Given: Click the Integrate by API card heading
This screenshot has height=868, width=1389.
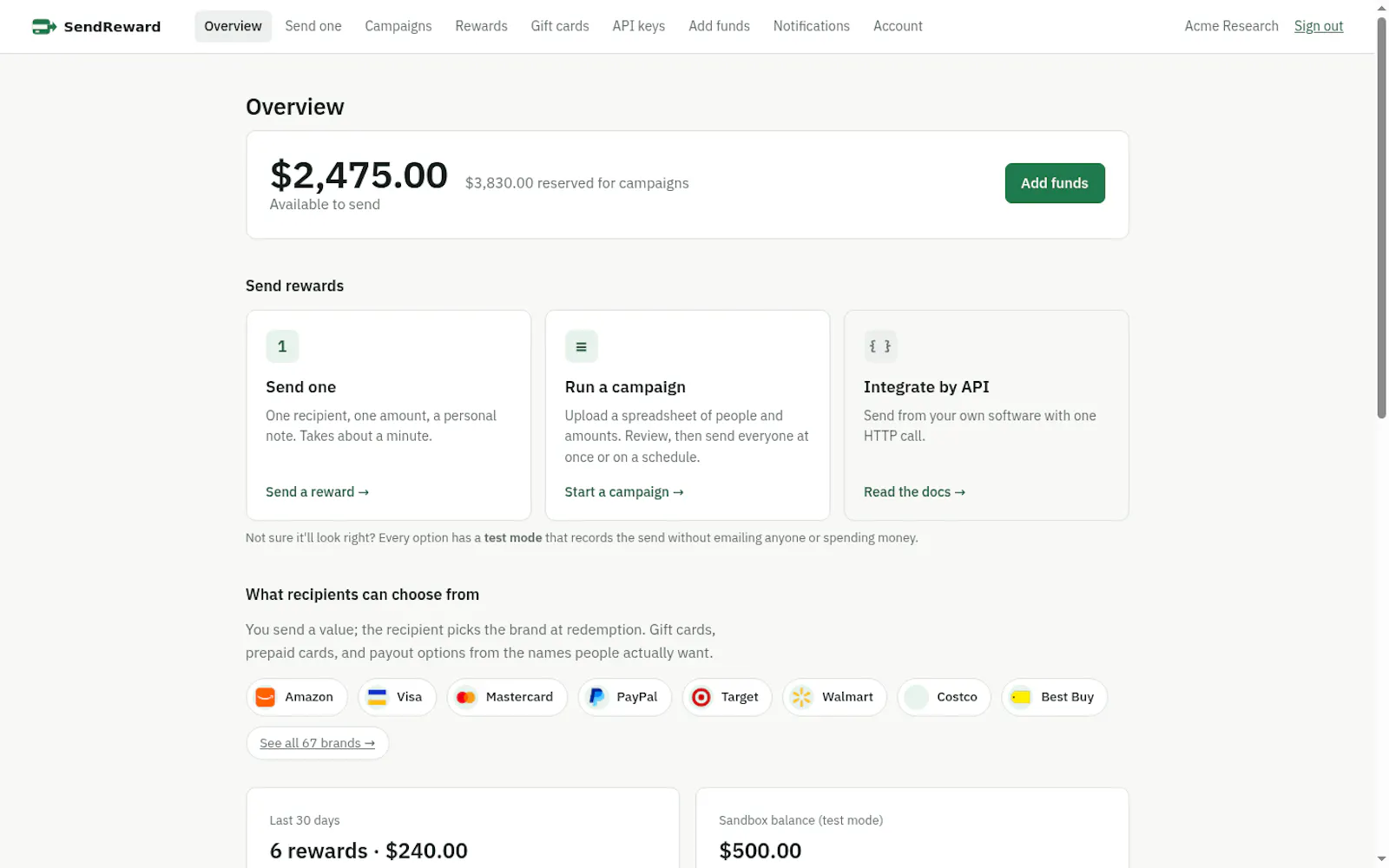Looking at the screenshot, I should (926, 387).
